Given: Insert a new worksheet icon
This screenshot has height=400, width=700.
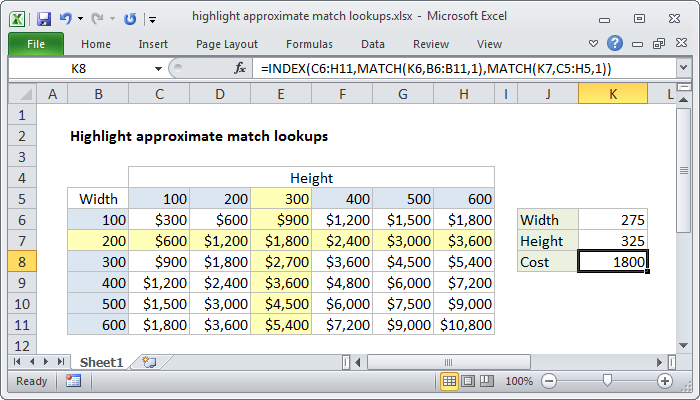Looking at the screenshot, I should click(x=149, y=362).
